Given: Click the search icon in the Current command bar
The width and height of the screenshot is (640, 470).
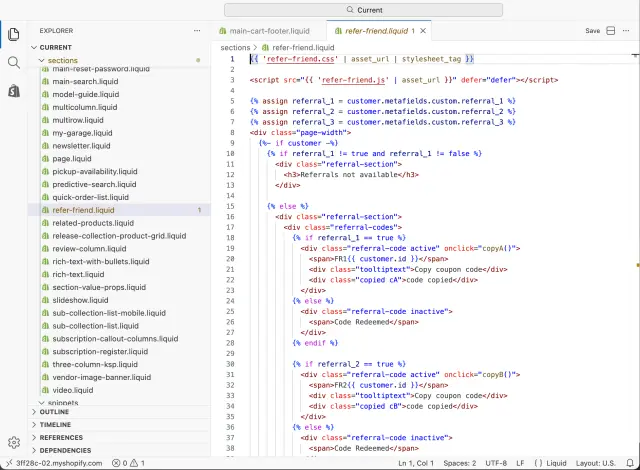Looking at the screenshot, I should (x=350, y=10).
